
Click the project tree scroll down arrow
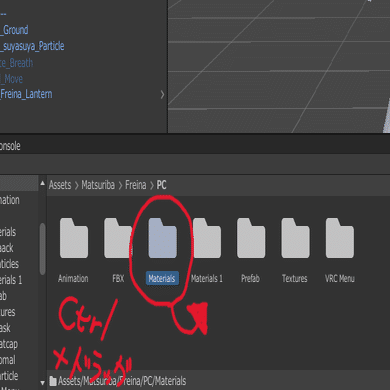coord(42,383)
